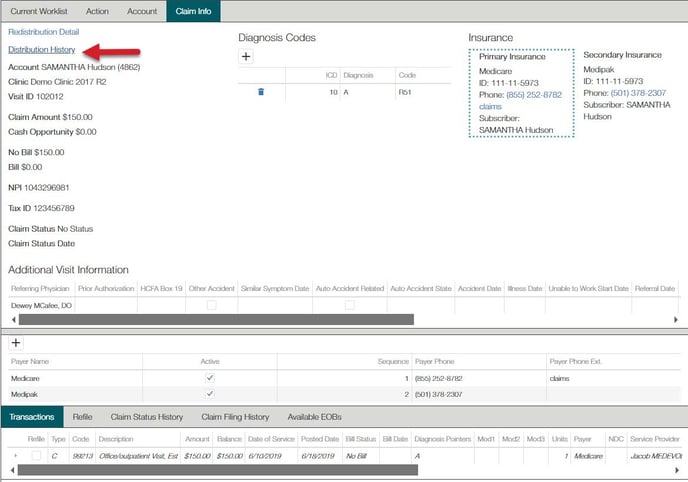
Task: Delete diagnosis code R51 with trash icon
Action: coord(261,91)
